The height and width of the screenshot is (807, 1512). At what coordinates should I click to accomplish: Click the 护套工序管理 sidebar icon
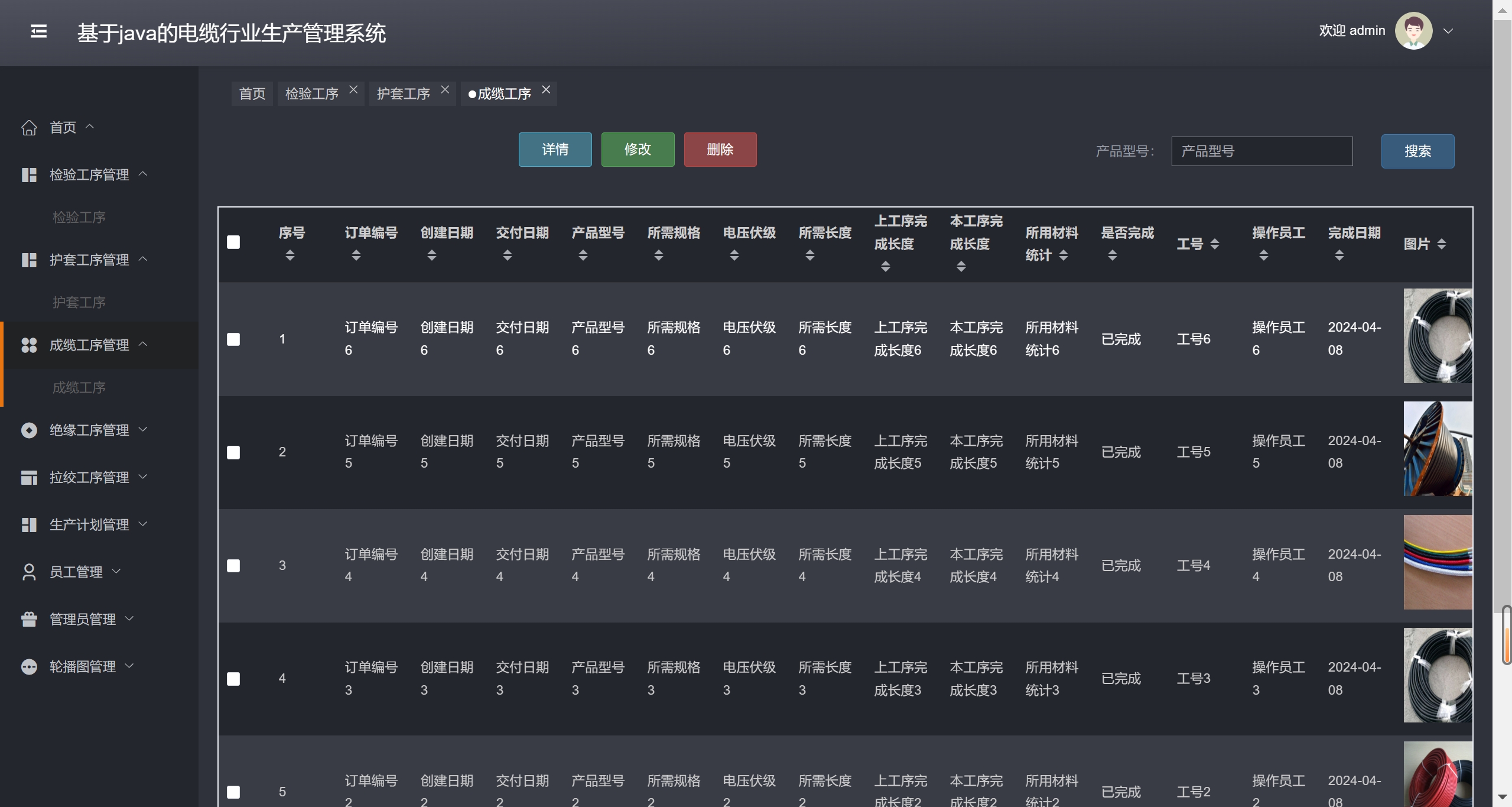click(x=29, y=260)
